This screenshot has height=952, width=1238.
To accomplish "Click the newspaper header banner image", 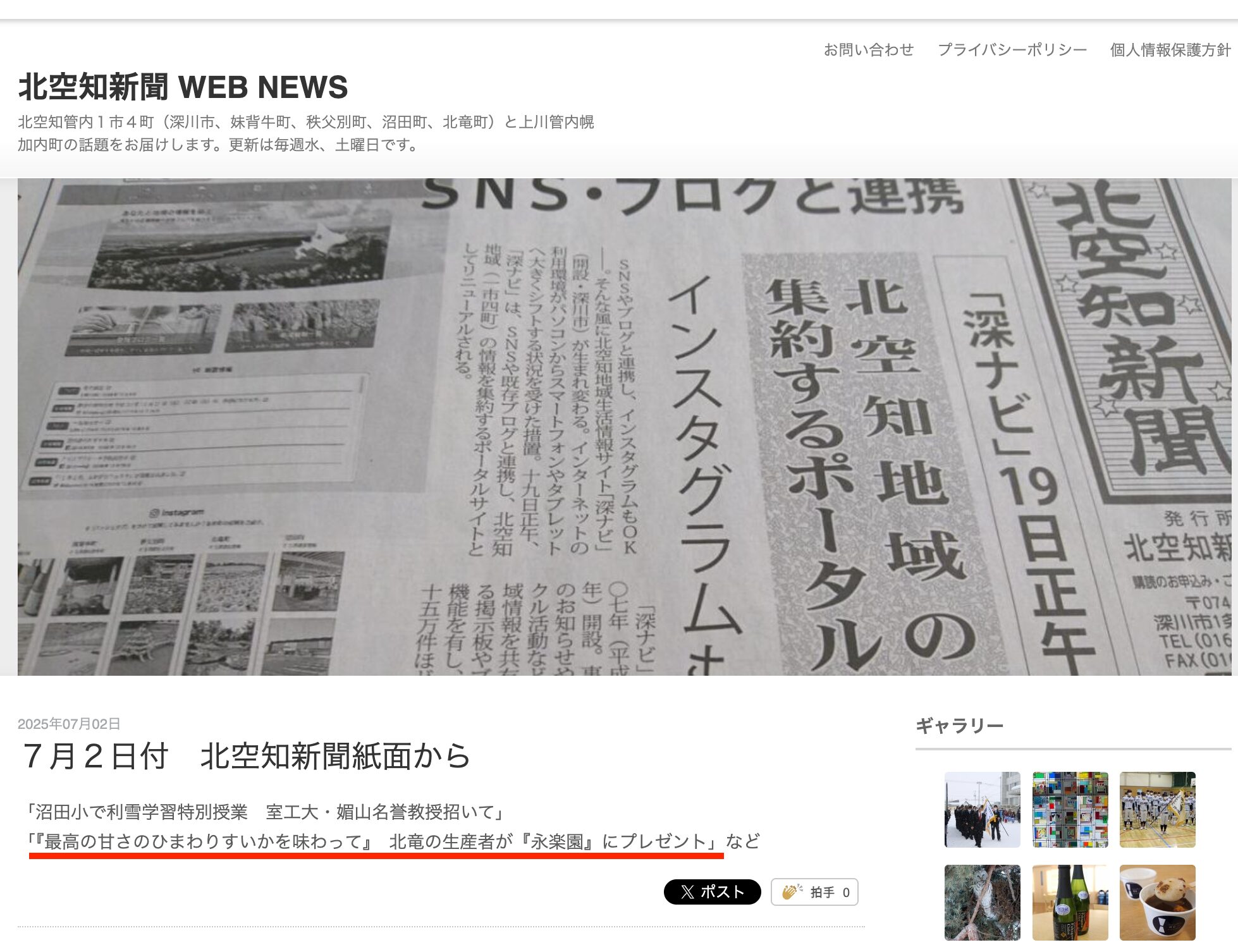I will [x=624, y=427].
